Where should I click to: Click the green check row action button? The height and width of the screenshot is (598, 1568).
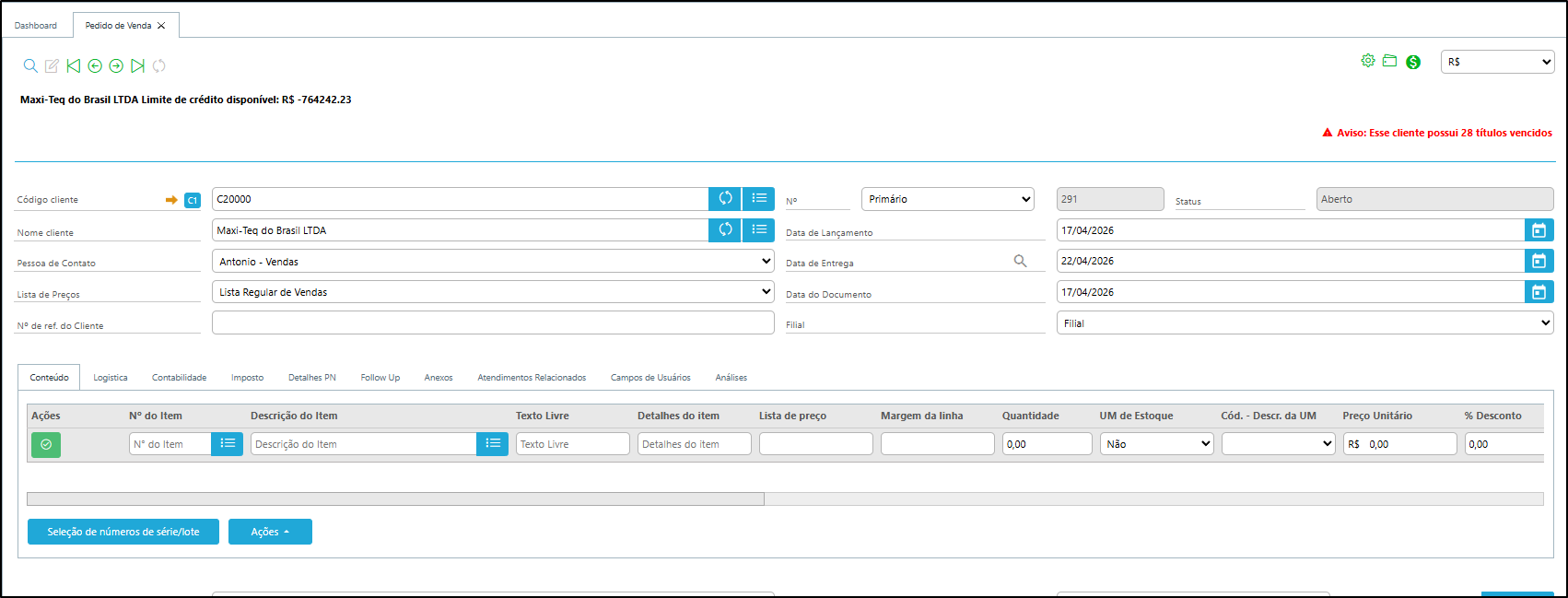pyautogui.click(x=46, y=444)
